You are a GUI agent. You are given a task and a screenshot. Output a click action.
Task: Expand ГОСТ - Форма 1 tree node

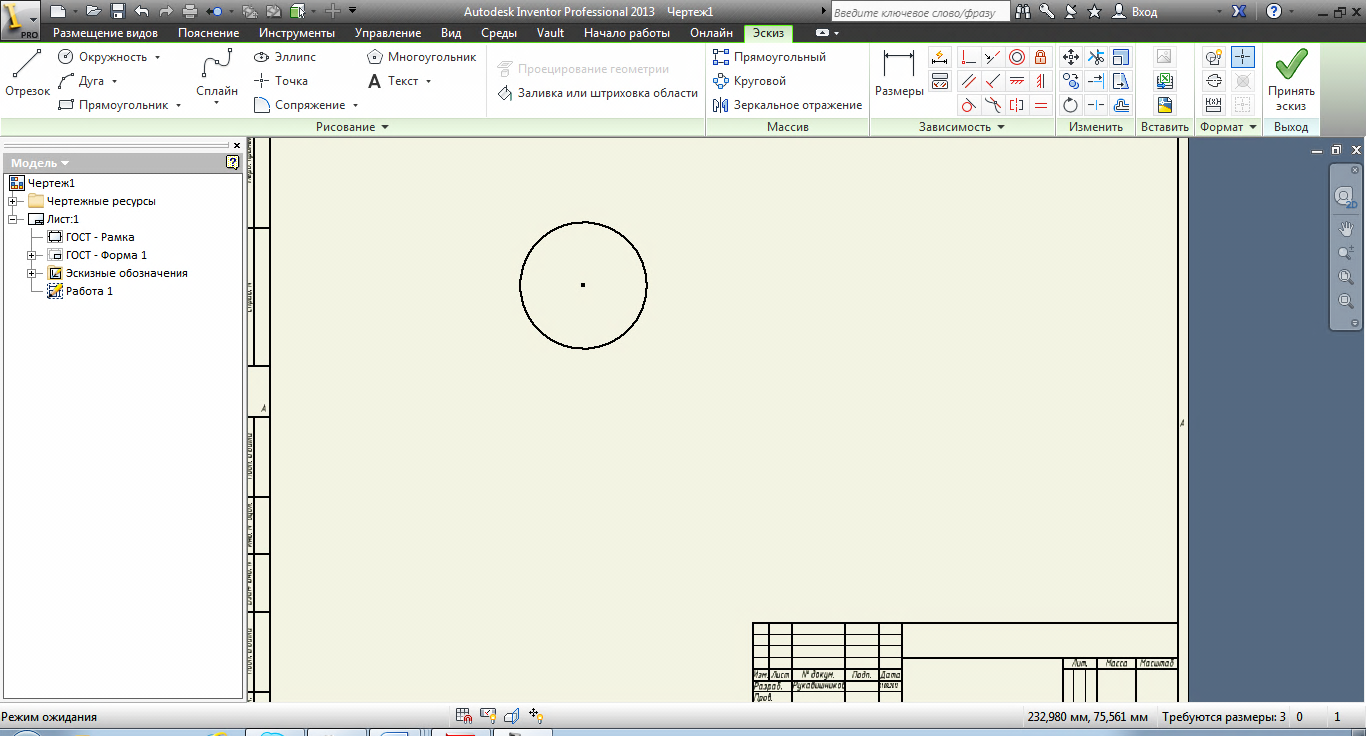(x=32, y=255)
